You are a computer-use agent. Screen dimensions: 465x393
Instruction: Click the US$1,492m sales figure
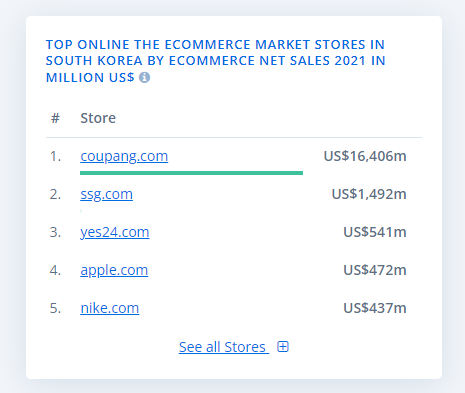[x=369, y=194]
